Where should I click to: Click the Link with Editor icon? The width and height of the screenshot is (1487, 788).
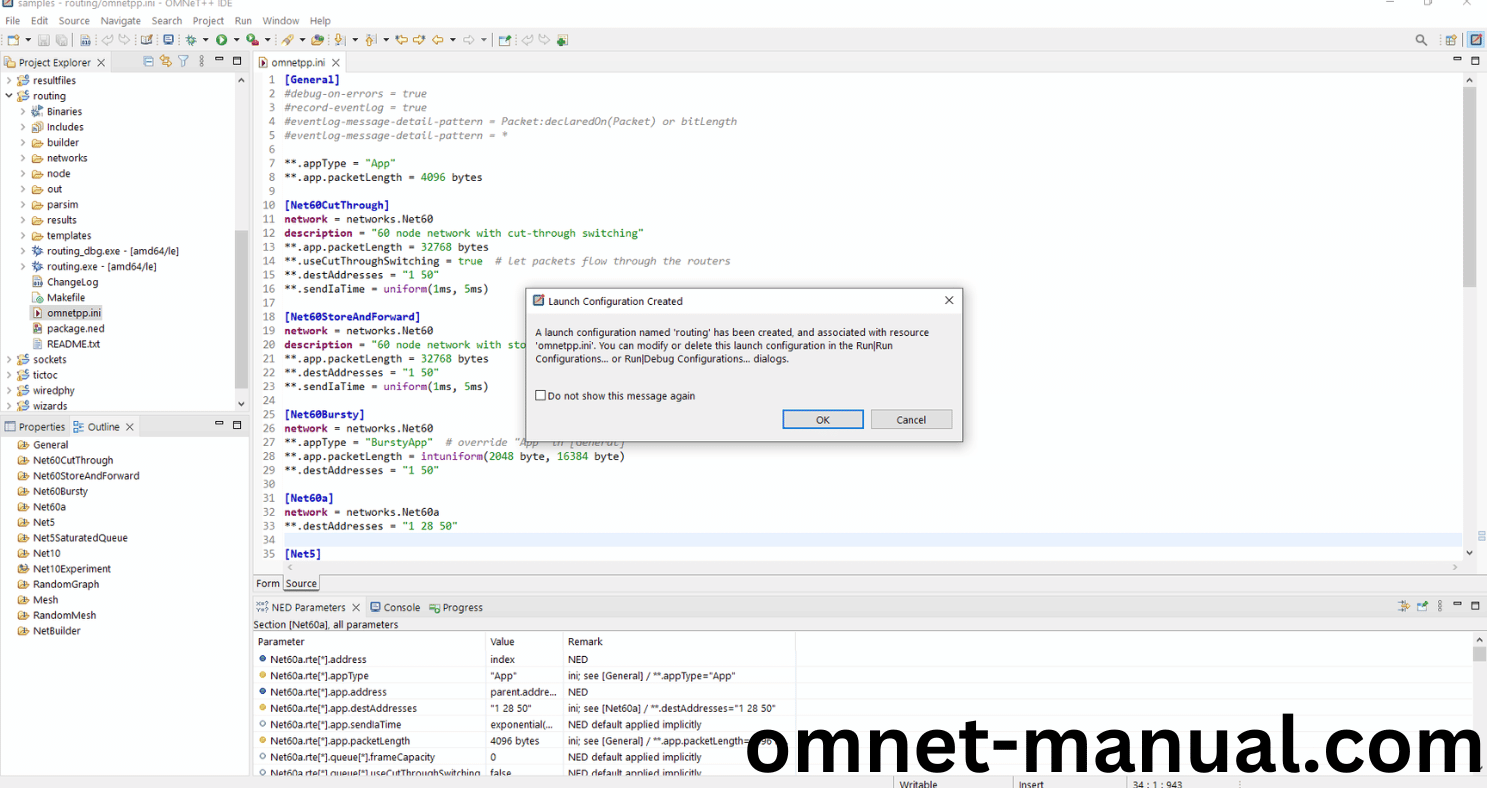coord(166,61)
